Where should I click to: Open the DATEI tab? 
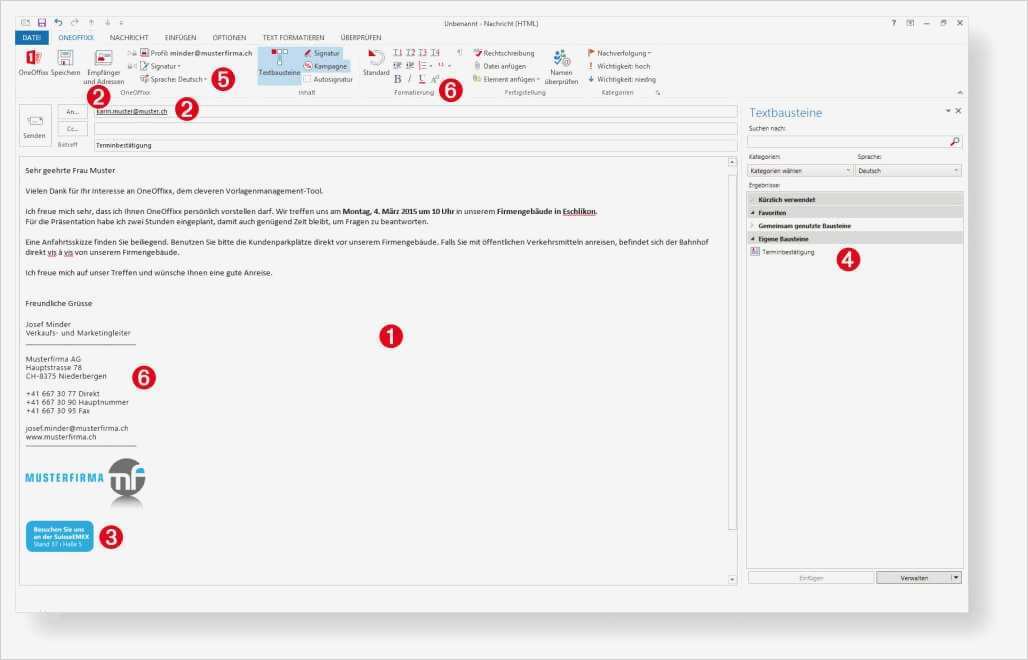pos(31,37)
